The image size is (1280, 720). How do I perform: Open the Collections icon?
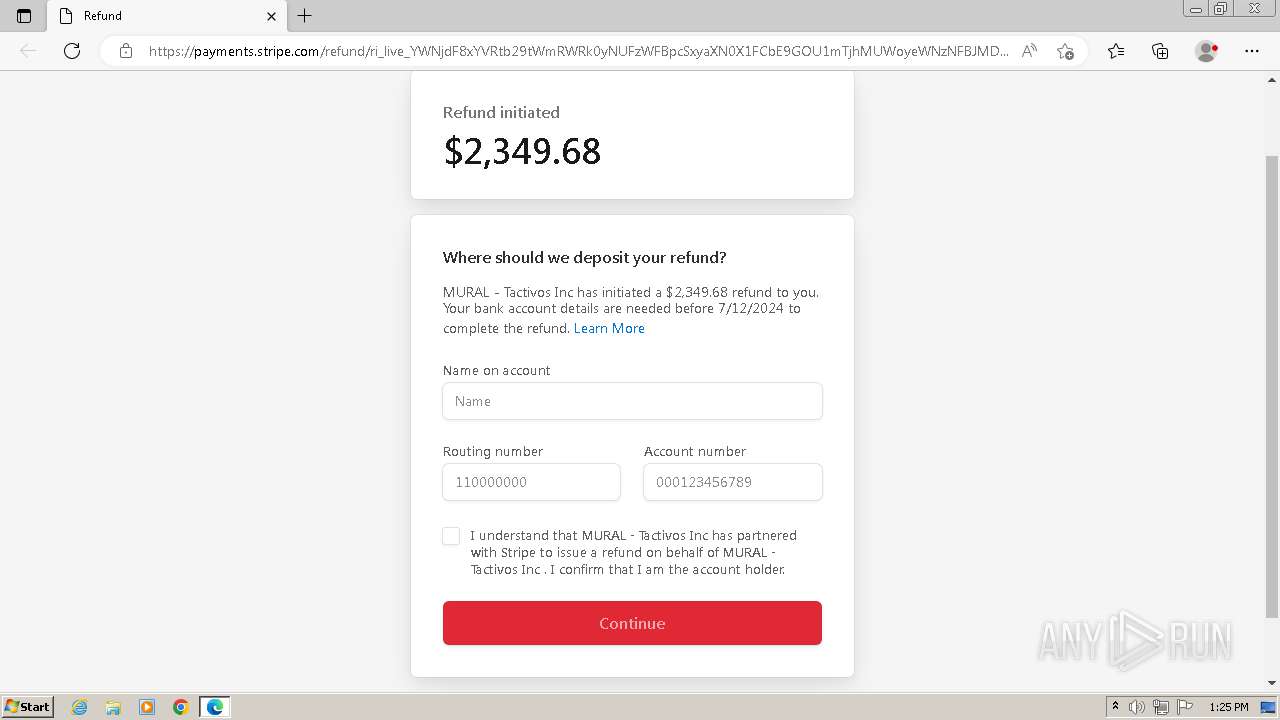click(x=1160, y=51)
